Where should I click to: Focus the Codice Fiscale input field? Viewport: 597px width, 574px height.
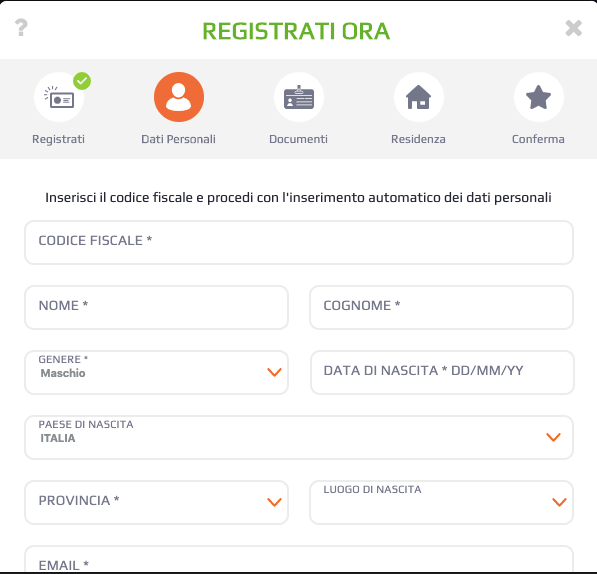tap(299, 242)
